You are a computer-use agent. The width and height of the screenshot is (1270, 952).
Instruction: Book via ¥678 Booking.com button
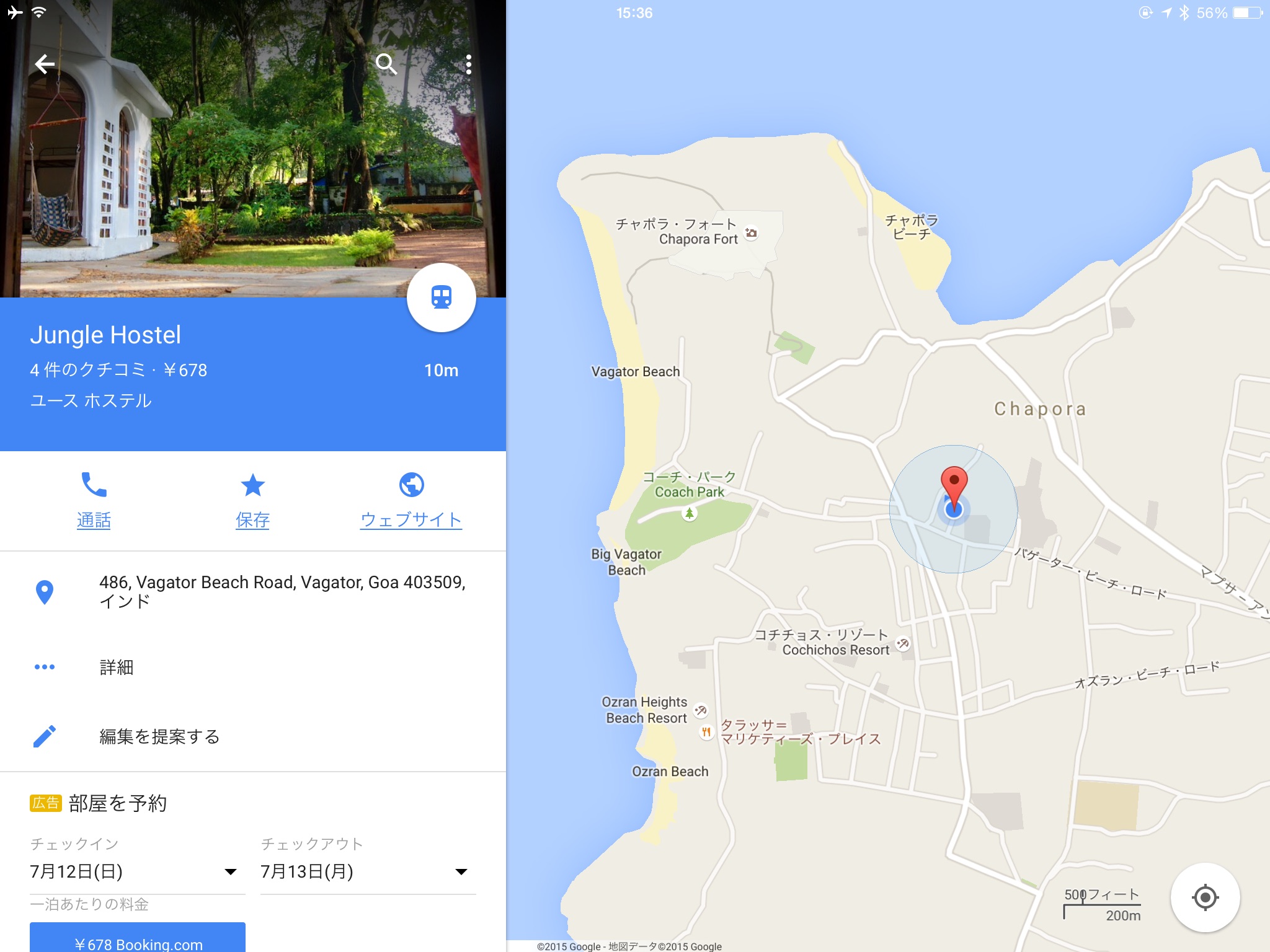(138, 938)
